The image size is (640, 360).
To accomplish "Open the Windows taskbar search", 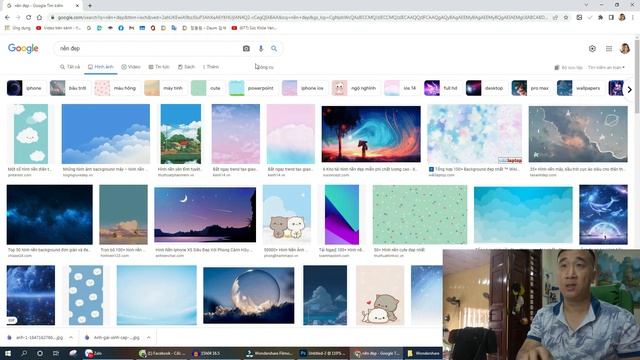I will coord(24,353).
